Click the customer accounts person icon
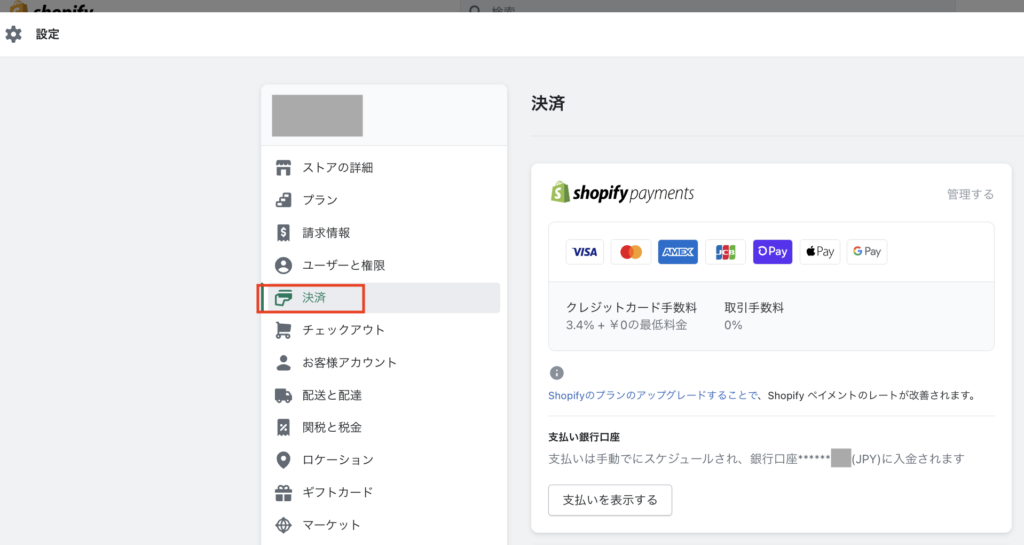The image size is (1024, 545). pyautogui.click(x=283, y=363)
